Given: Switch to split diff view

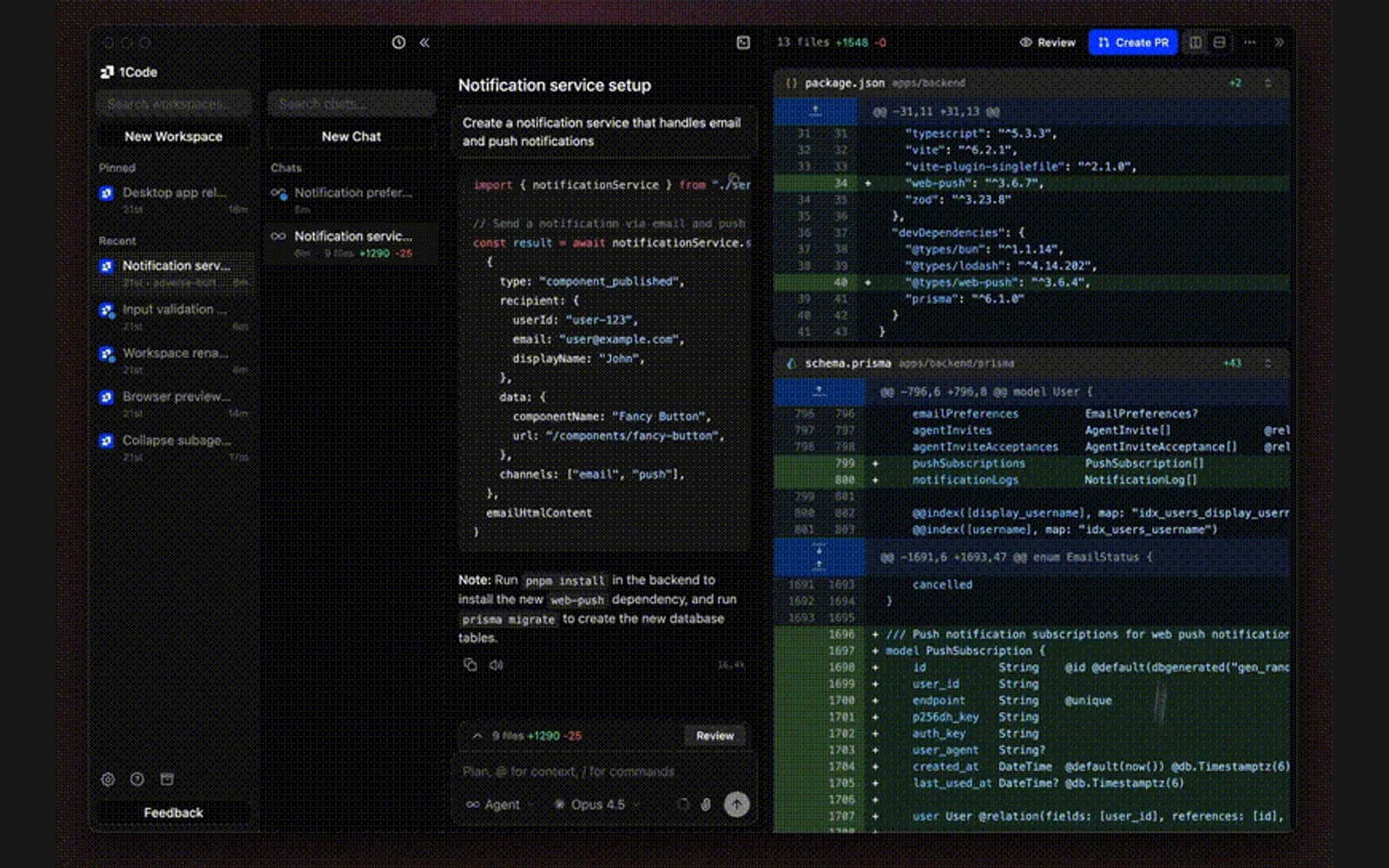Looking at the screenshot, I should click(x=1195, y=43).
